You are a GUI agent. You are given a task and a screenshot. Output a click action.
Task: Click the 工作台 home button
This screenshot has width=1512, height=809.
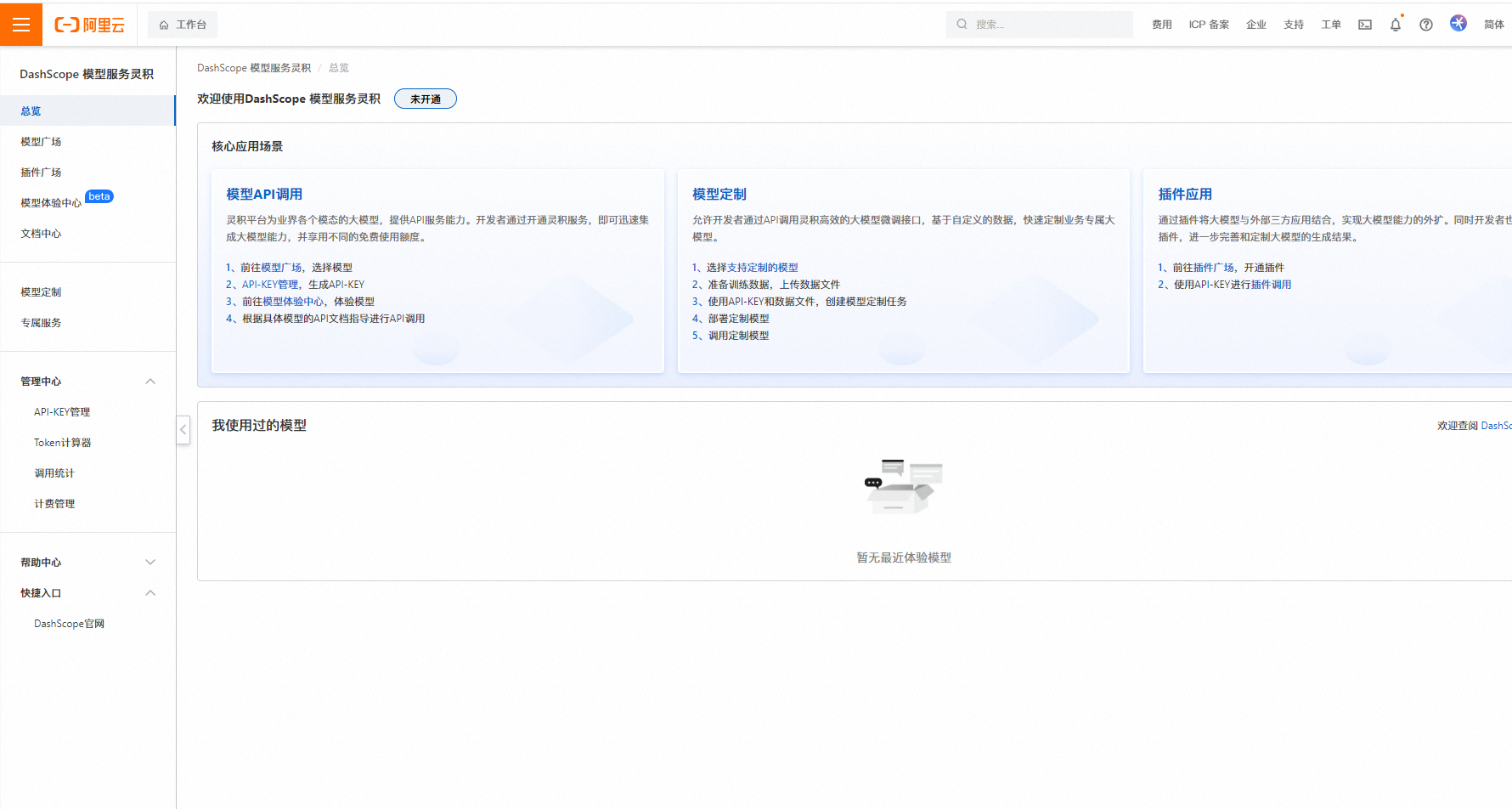pos(183,25)
